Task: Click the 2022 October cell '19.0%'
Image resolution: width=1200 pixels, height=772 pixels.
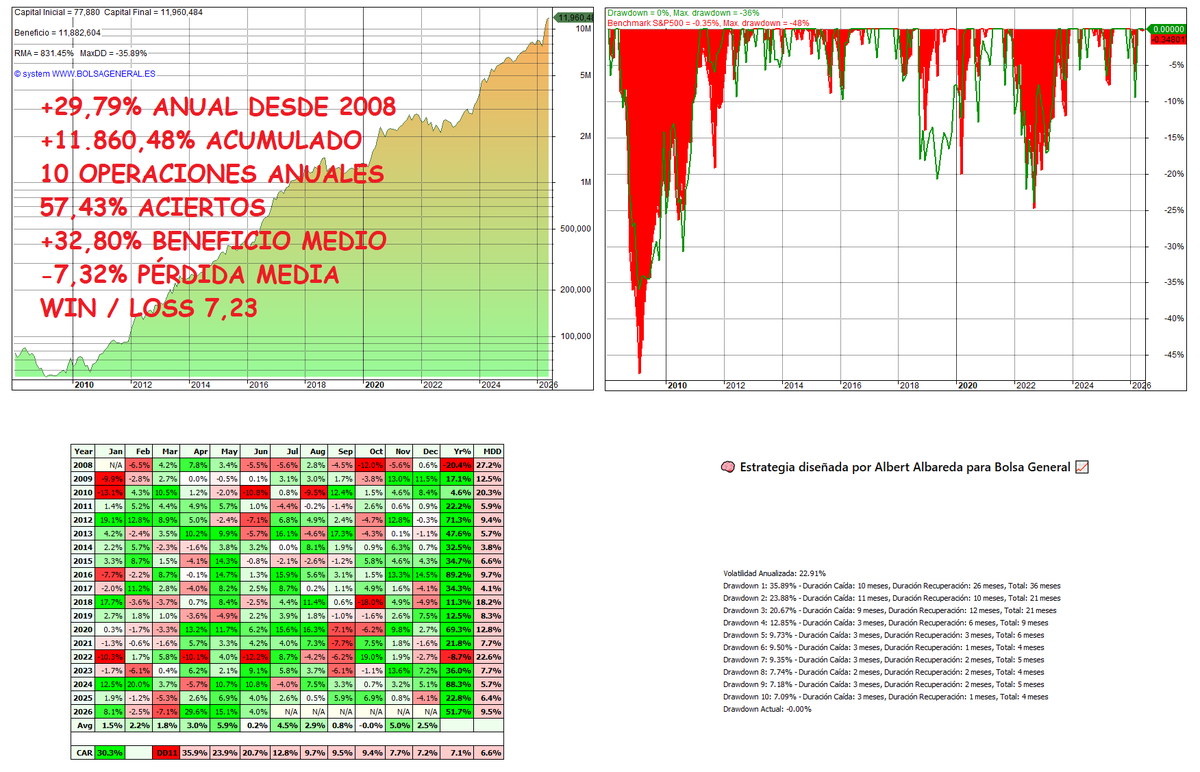Action: pyautogui.click(x=370, y=657)
